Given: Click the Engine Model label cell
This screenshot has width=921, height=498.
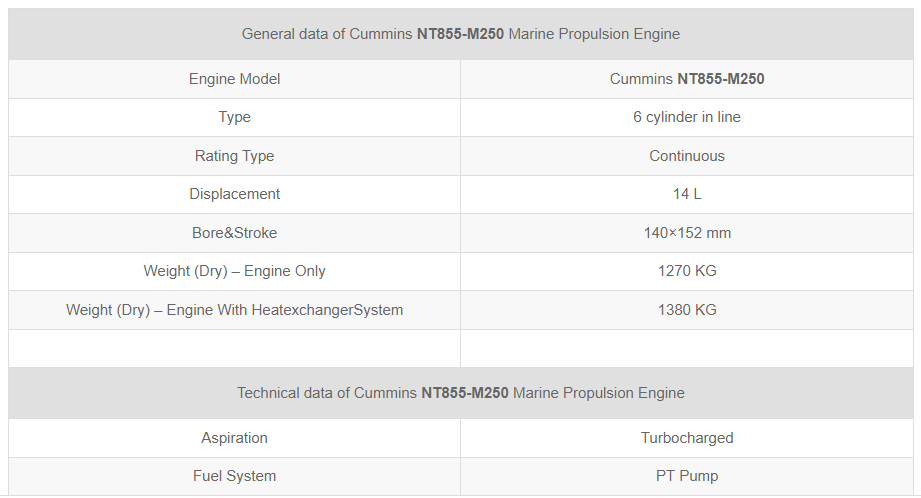Looking at the screenshot, I should [234, 79].
